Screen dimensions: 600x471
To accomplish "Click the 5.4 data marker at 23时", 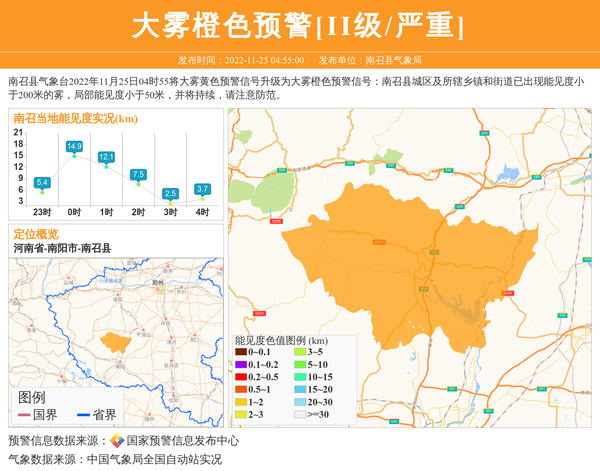I will [42, 191].
